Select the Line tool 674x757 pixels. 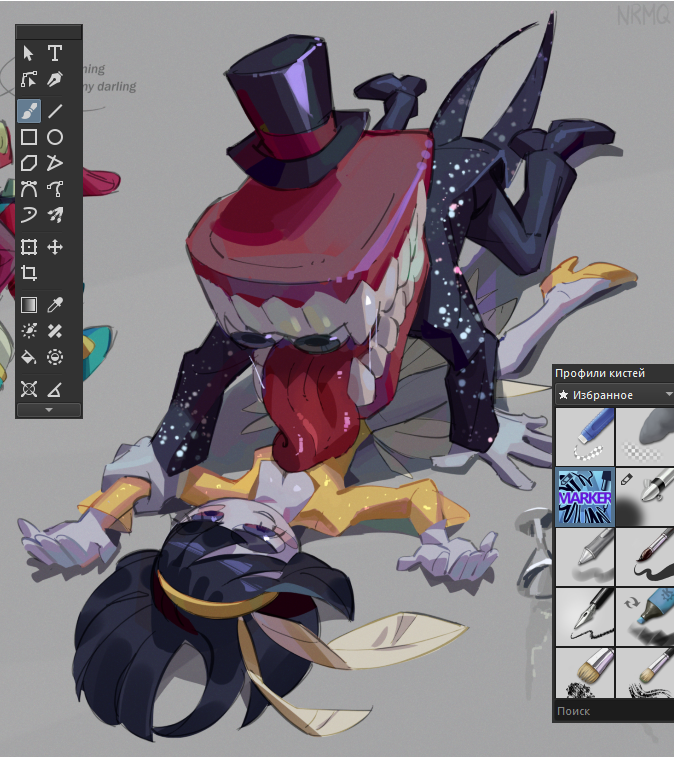[x=55, y=111]
